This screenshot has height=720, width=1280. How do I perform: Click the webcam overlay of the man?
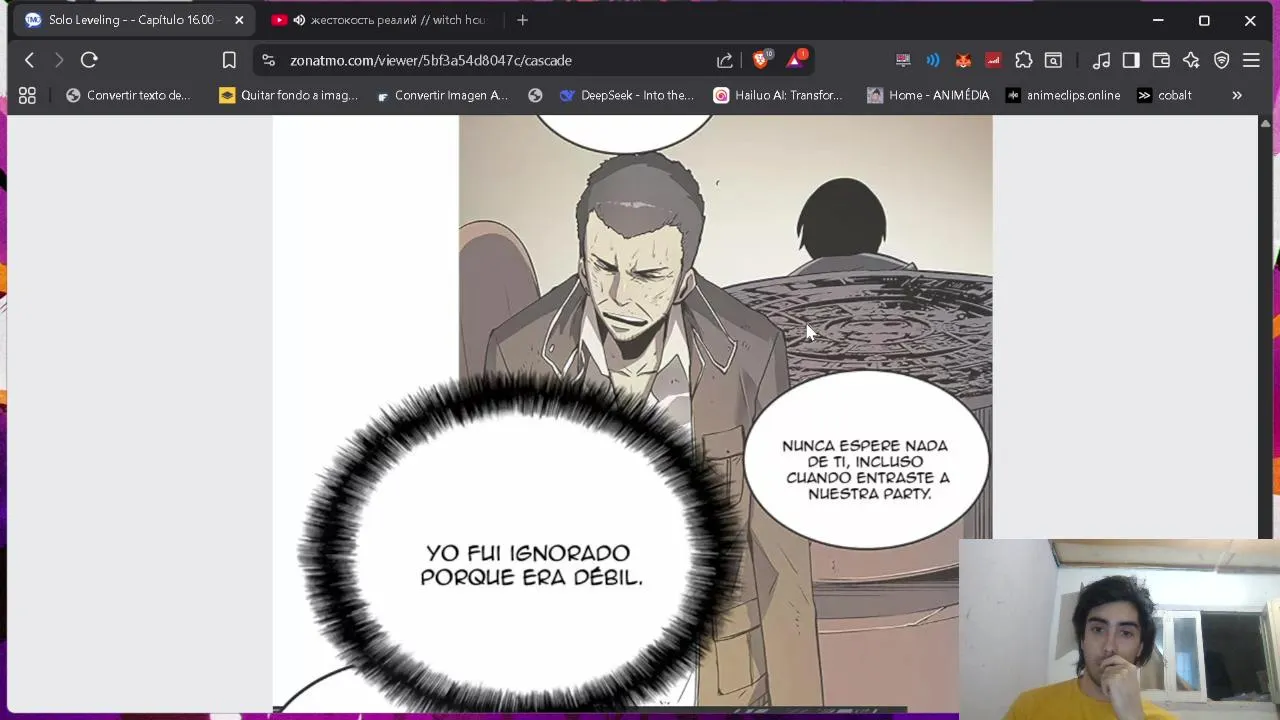1119,629
